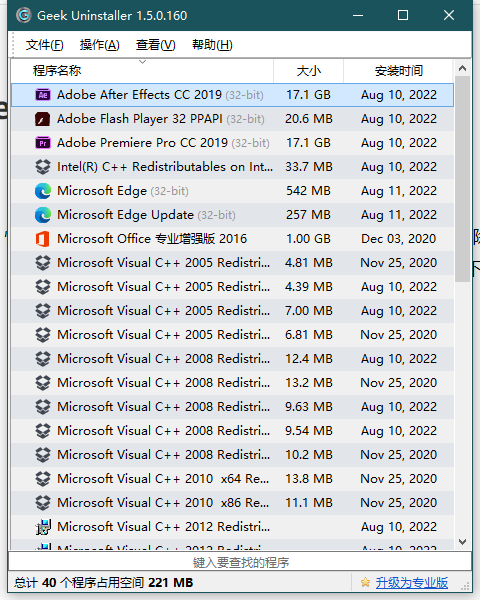This screenshot has width=480, height=600.
Task: Open the 操作(A) menu
Action: [100, 45]
